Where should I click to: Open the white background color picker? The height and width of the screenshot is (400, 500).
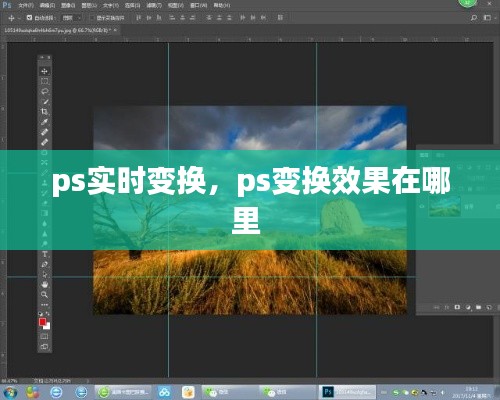point(47,326)
